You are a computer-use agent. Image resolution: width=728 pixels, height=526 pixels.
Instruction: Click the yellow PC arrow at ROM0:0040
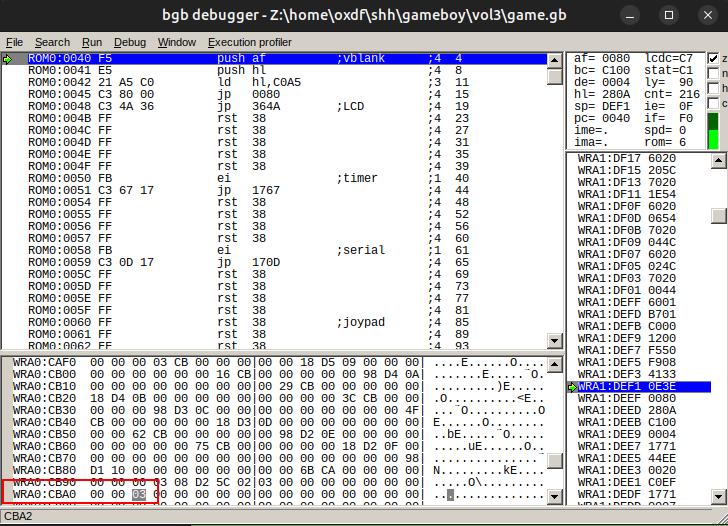click(x=8, y=59)
